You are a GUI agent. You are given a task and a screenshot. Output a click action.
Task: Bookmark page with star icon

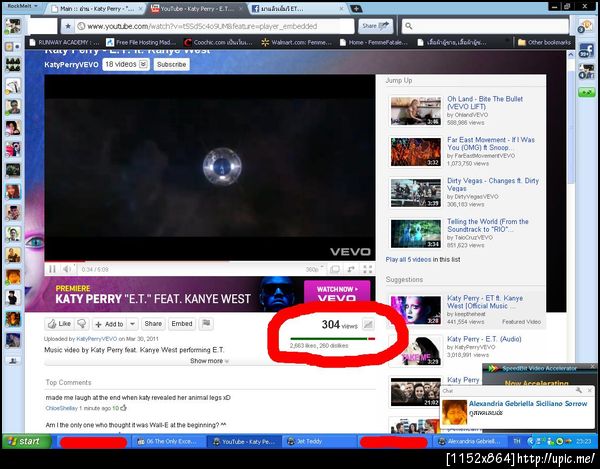coord(68,26)
